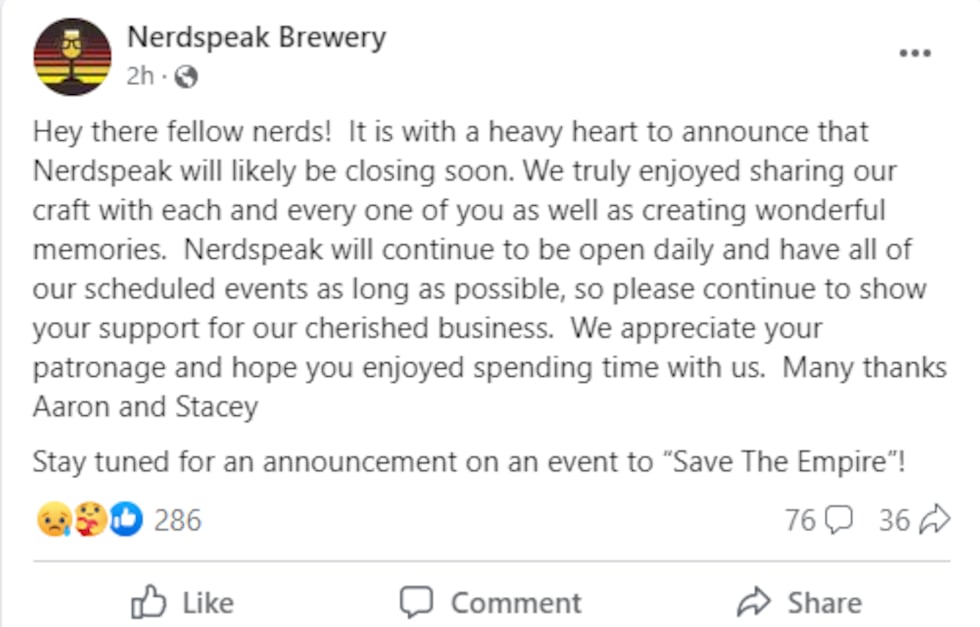The width and height of the screenshot is (980, 627).
Task: Click the Nerdspeak Brewery profile picture
Action: point(71,56)
